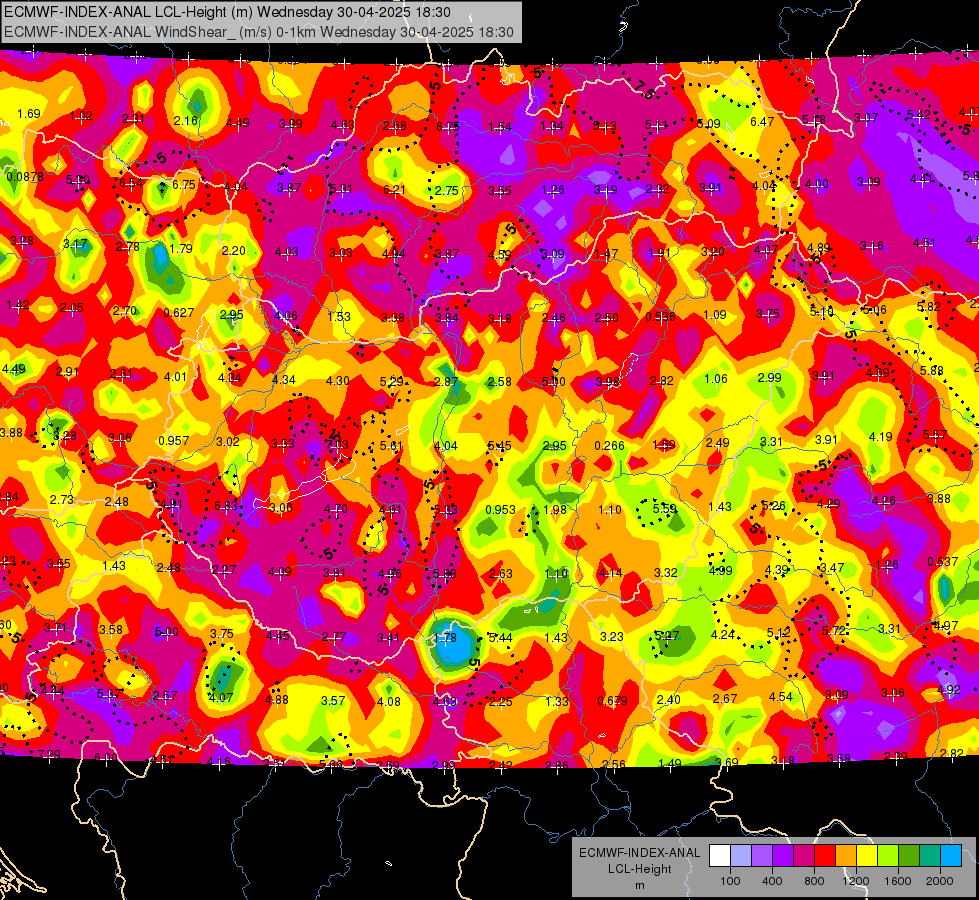
Task: Click the WindShear 0-1km header line
Action: click(x=258, y=32)
